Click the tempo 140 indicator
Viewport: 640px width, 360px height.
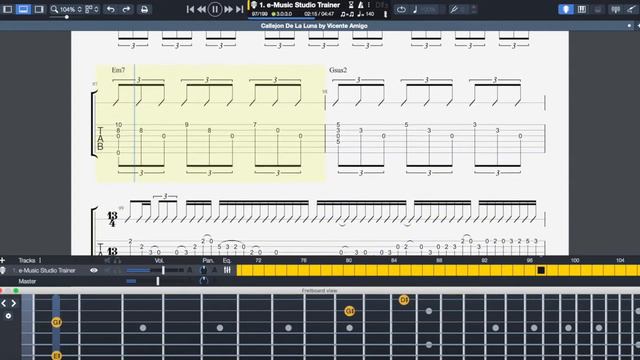click(x=366, y=14)
